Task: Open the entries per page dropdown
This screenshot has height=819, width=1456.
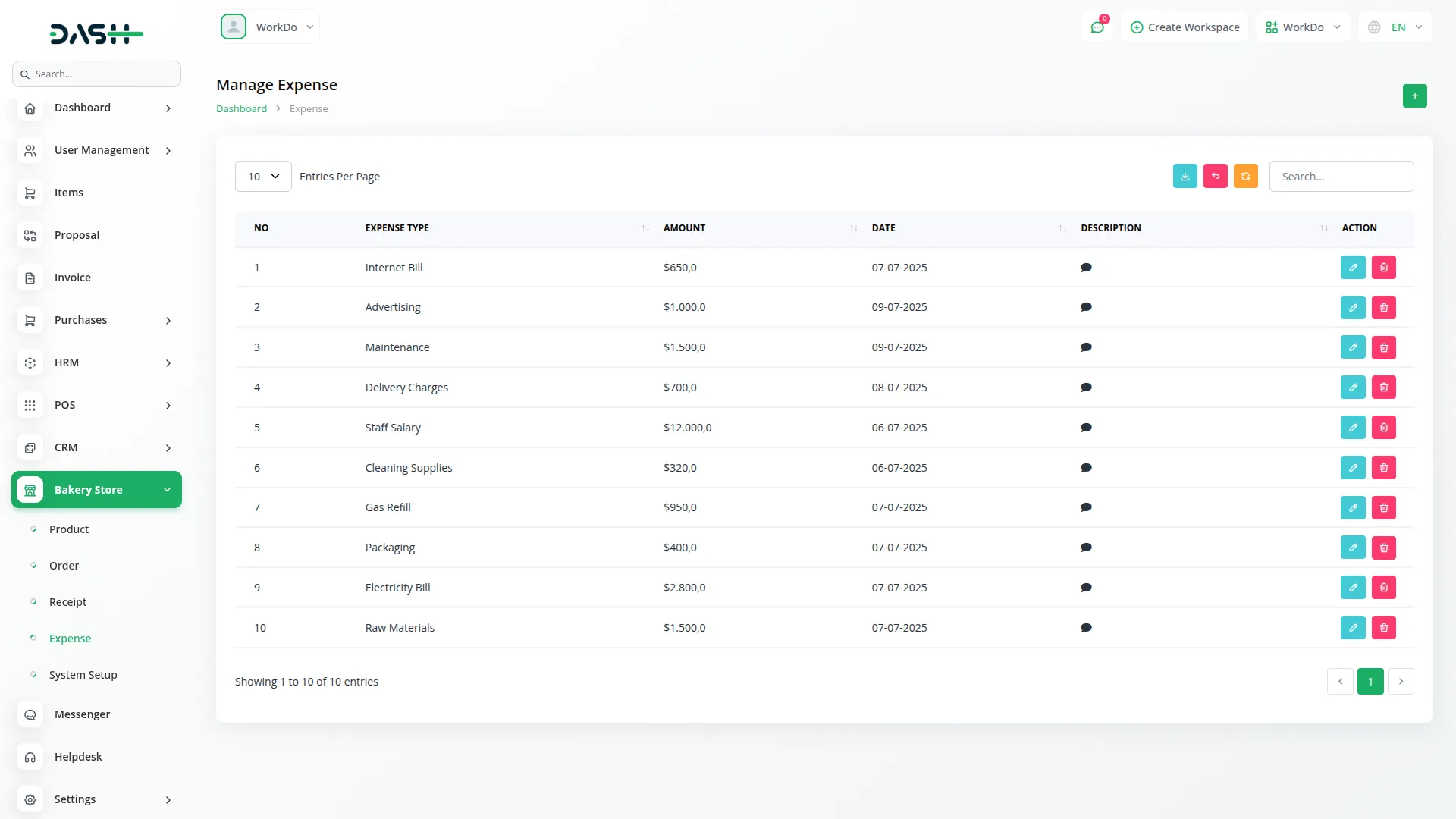Action: 263,177
